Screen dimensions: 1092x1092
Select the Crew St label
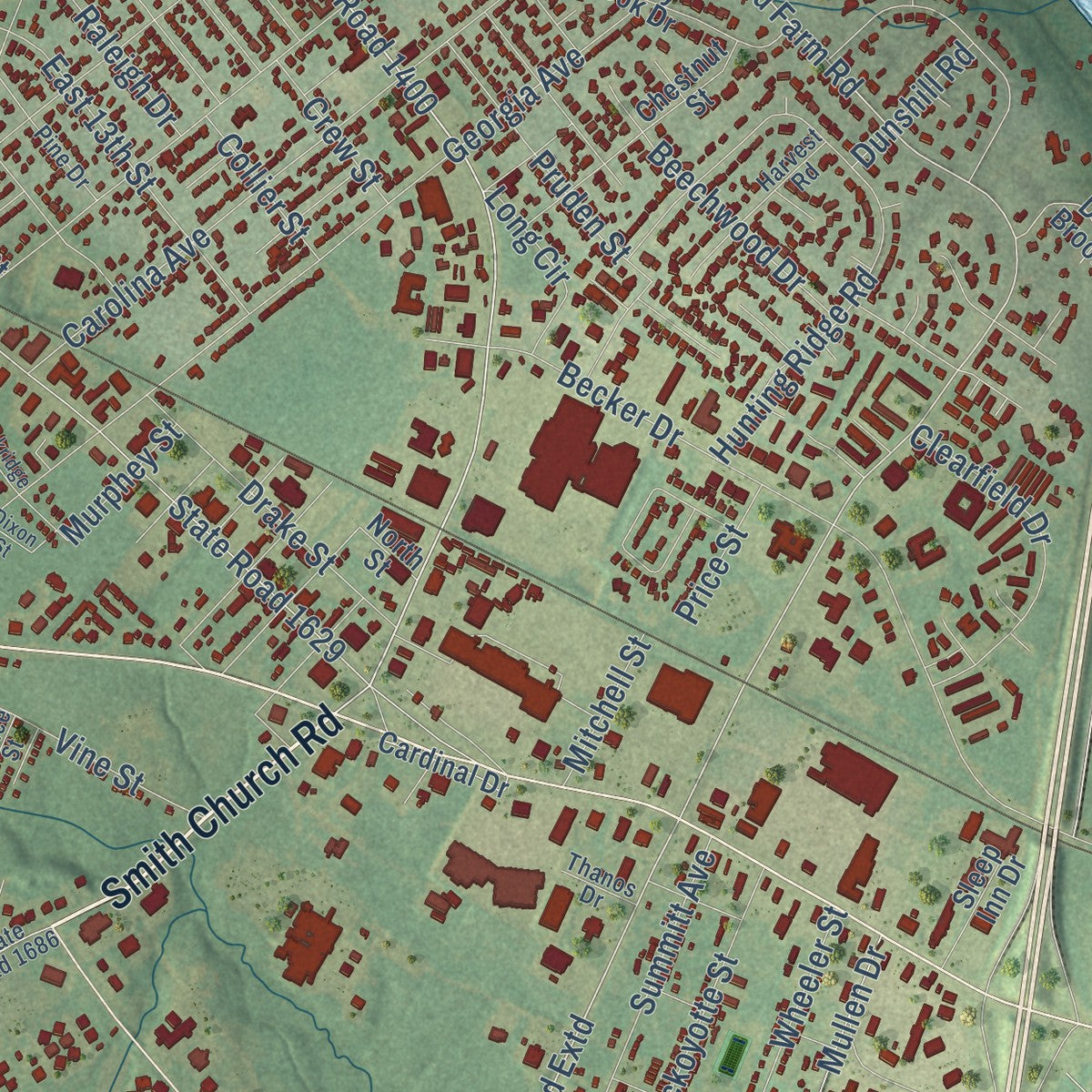[x=340, y=143]
